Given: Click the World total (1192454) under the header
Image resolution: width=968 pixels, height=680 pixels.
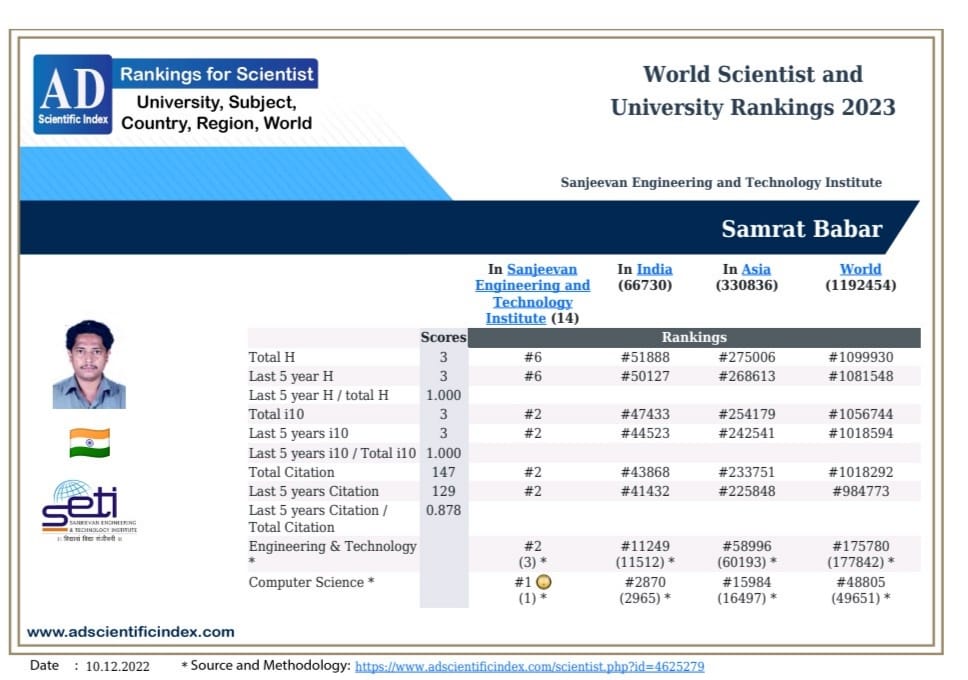Looking at the screenshot, I should [x=861, y=285].
